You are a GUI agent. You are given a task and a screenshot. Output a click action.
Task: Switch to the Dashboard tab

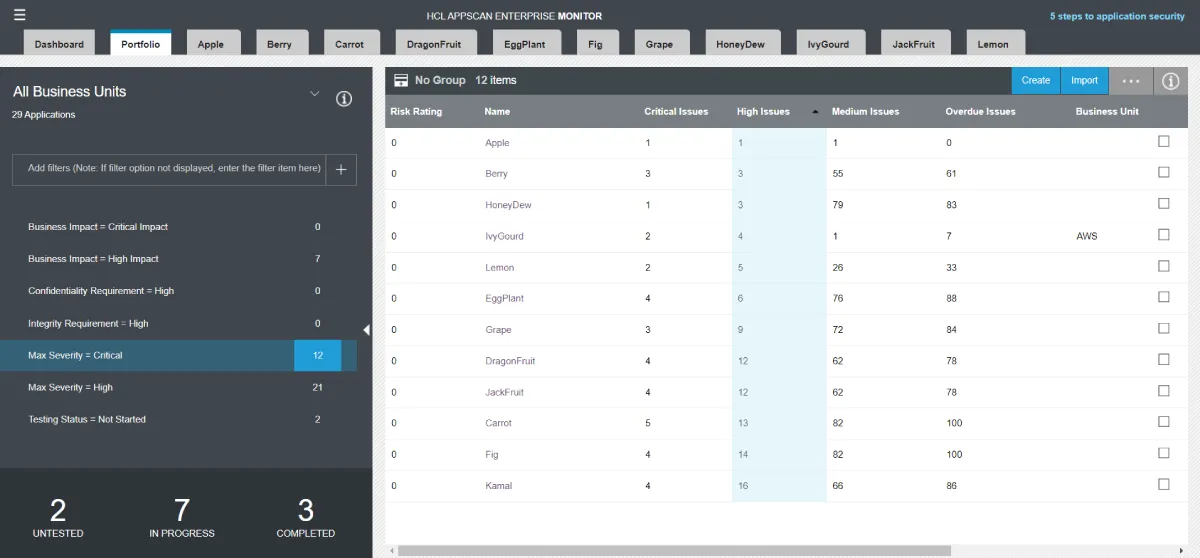tap(59, 44)
